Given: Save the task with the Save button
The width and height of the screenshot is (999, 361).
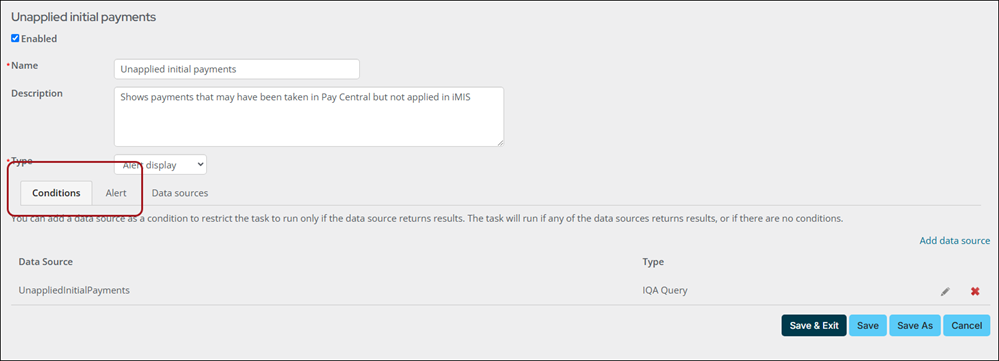Looking at the screenshot, I should (x=868, y=325).
